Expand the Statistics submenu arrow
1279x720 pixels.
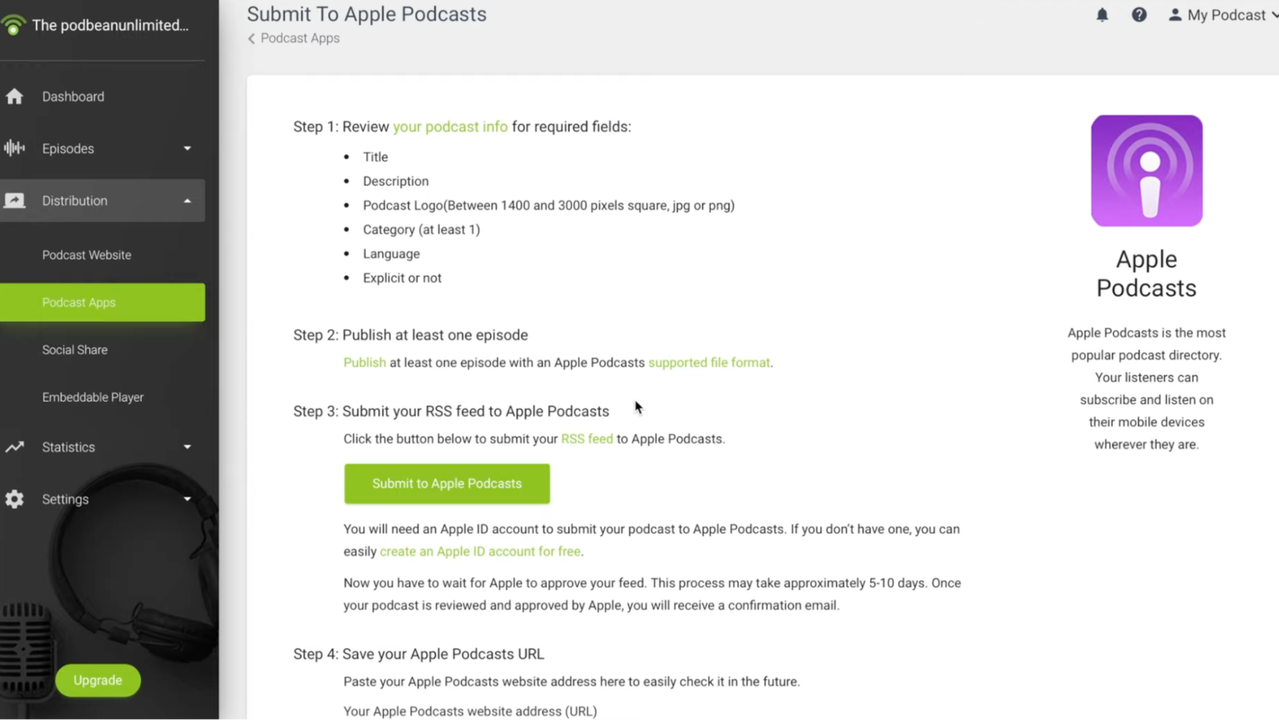click(x=187, y=447)
